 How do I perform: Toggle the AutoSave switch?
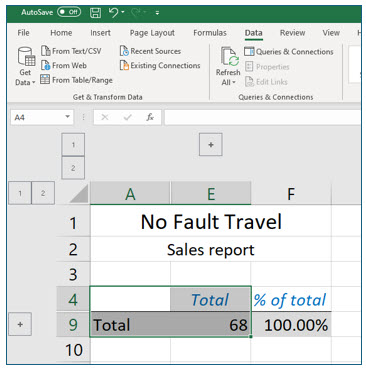(69, 12)
